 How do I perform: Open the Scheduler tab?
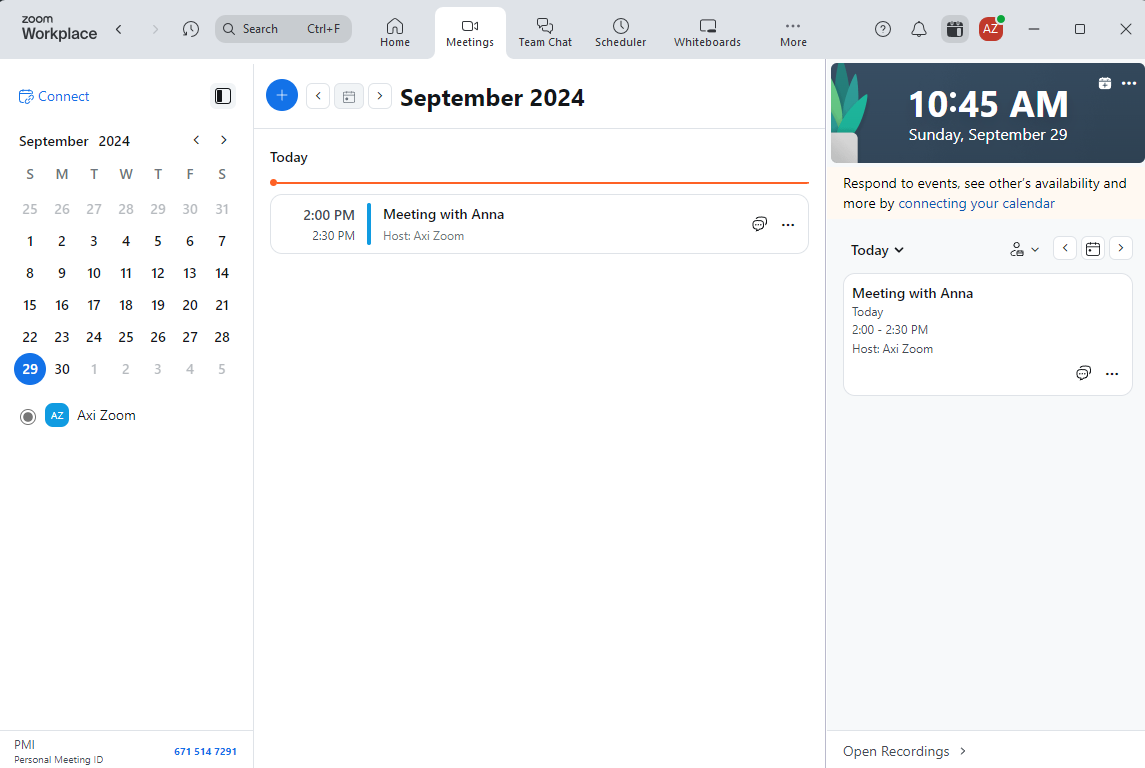coord(620,33)
